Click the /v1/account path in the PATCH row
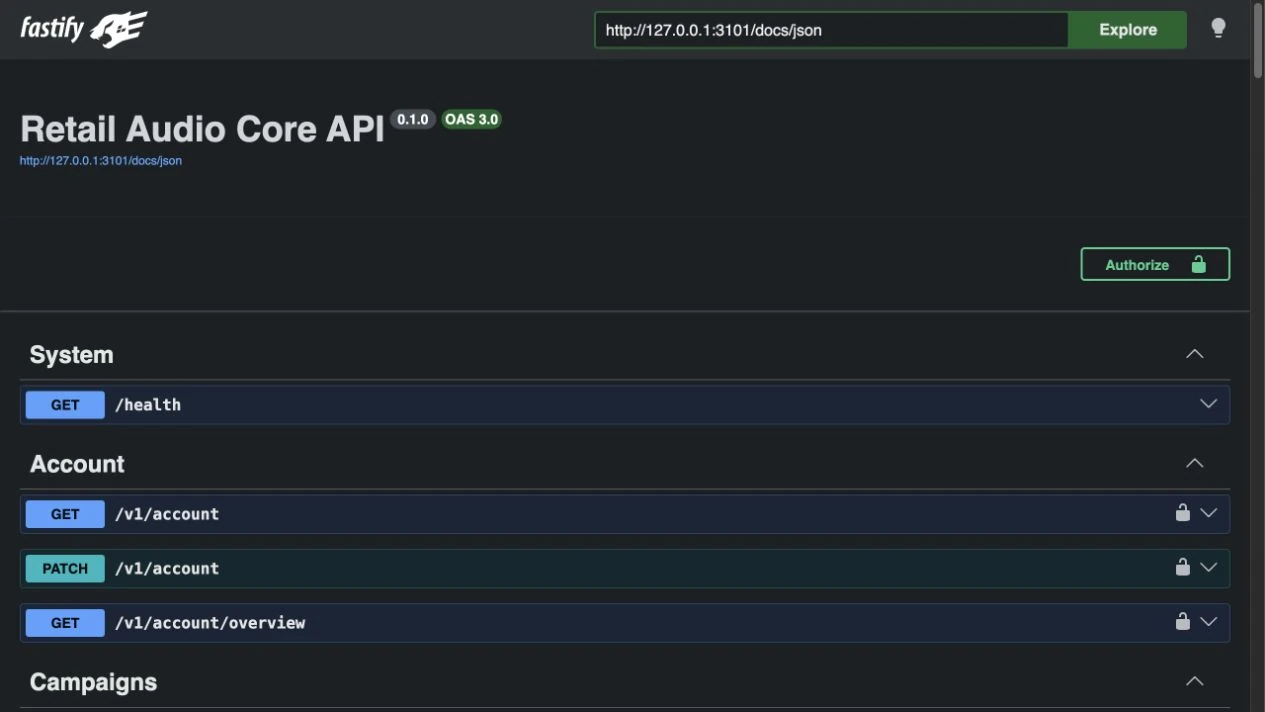 point(167,568)
